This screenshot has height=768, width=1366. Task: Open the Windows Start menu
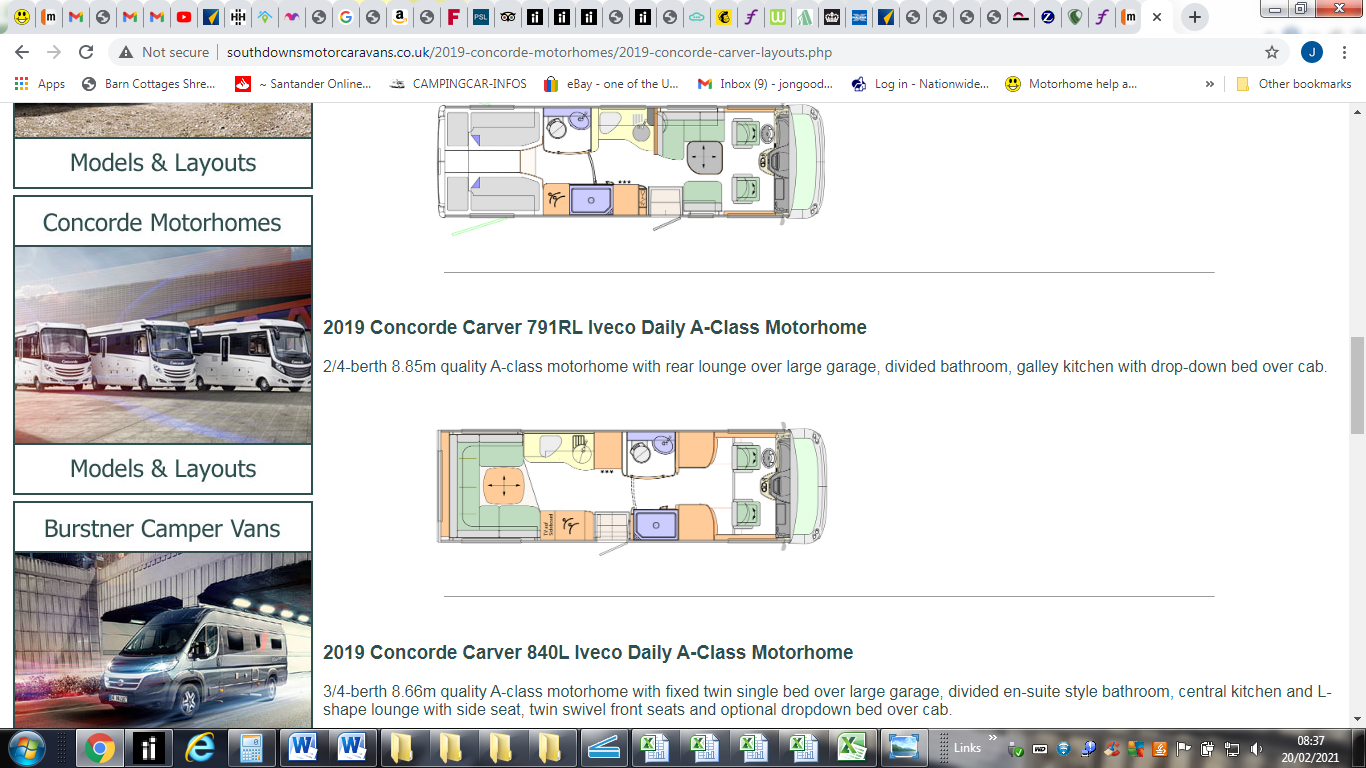point(24,748)
